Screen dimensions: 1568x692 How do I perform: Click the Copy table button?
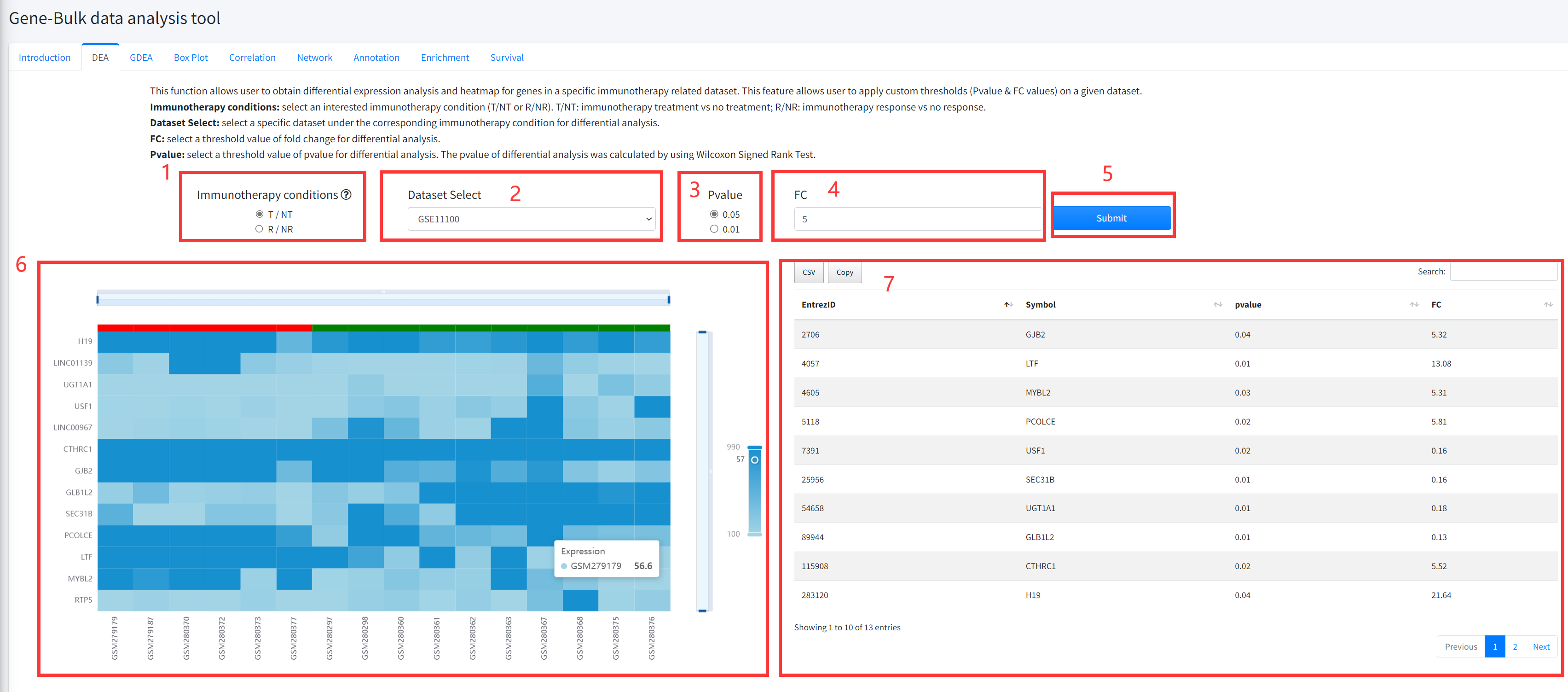(x=844, y=272)
